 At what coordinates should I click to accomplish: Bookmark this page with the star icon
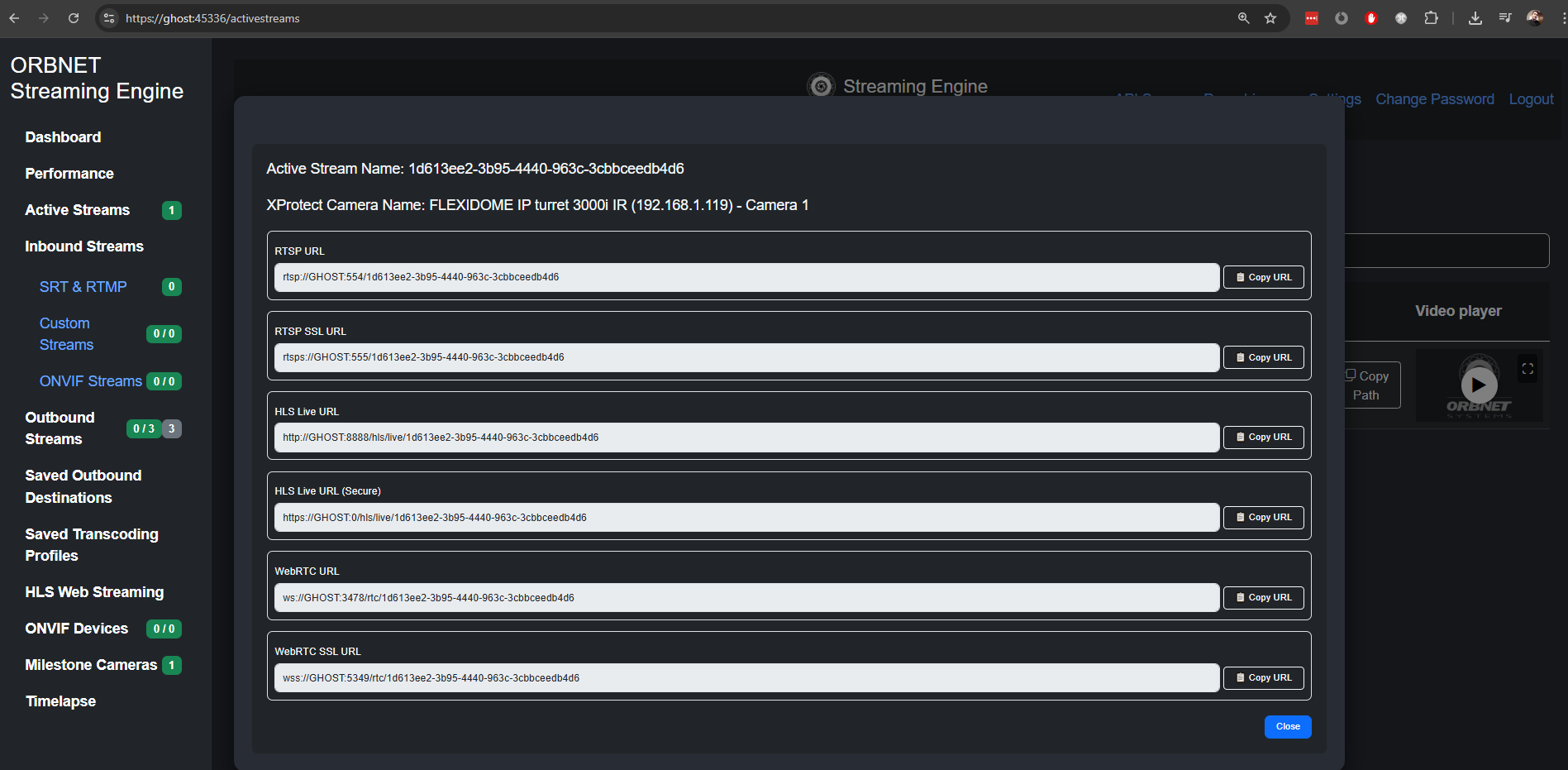(1270, 18)
